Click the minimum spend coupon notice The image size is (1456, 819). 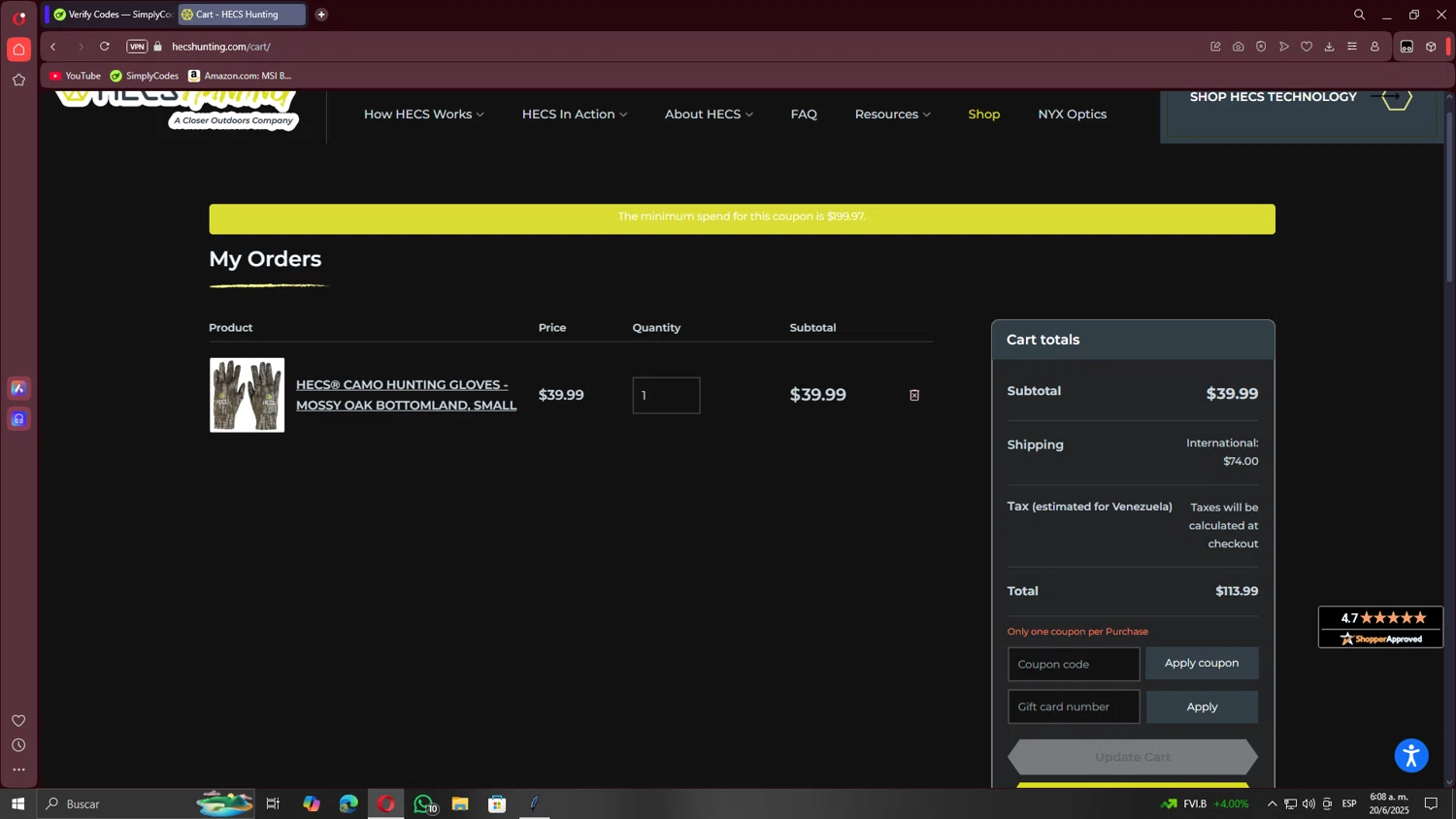[x=742, y=218]
